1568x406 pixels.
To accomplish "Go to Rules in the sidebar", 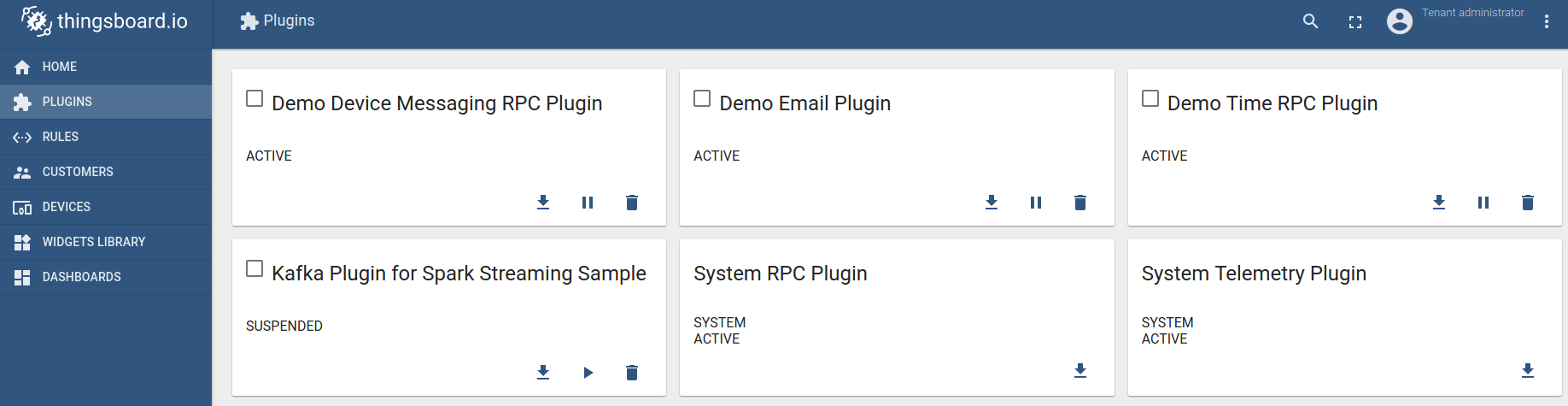I will [x=61, y=137].
